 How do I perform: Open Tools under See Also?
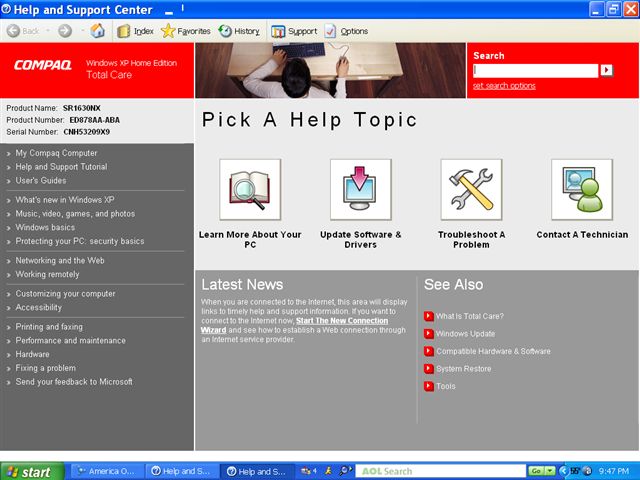(x=446, y=387)
